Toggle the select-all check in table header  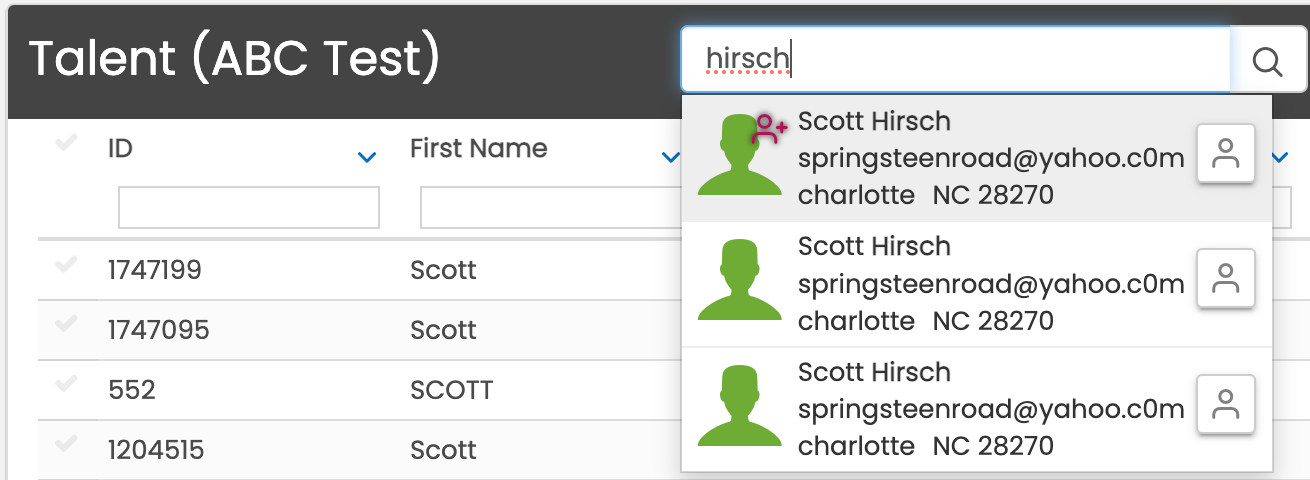coord(66,144)
